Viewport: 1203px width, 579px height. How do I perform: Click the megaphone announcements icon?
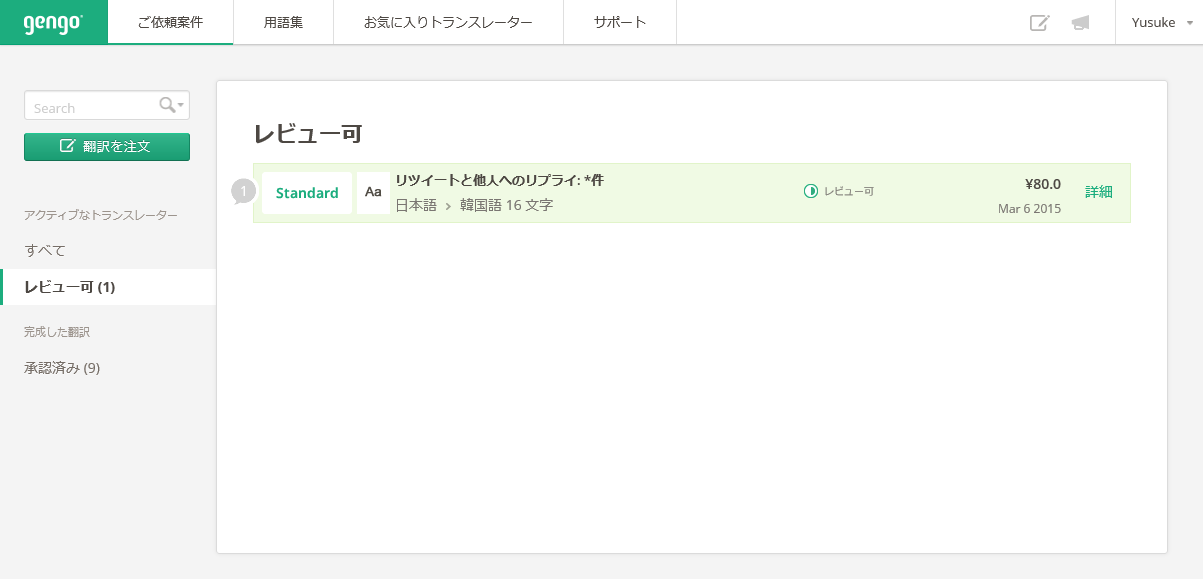(1080, 23)
